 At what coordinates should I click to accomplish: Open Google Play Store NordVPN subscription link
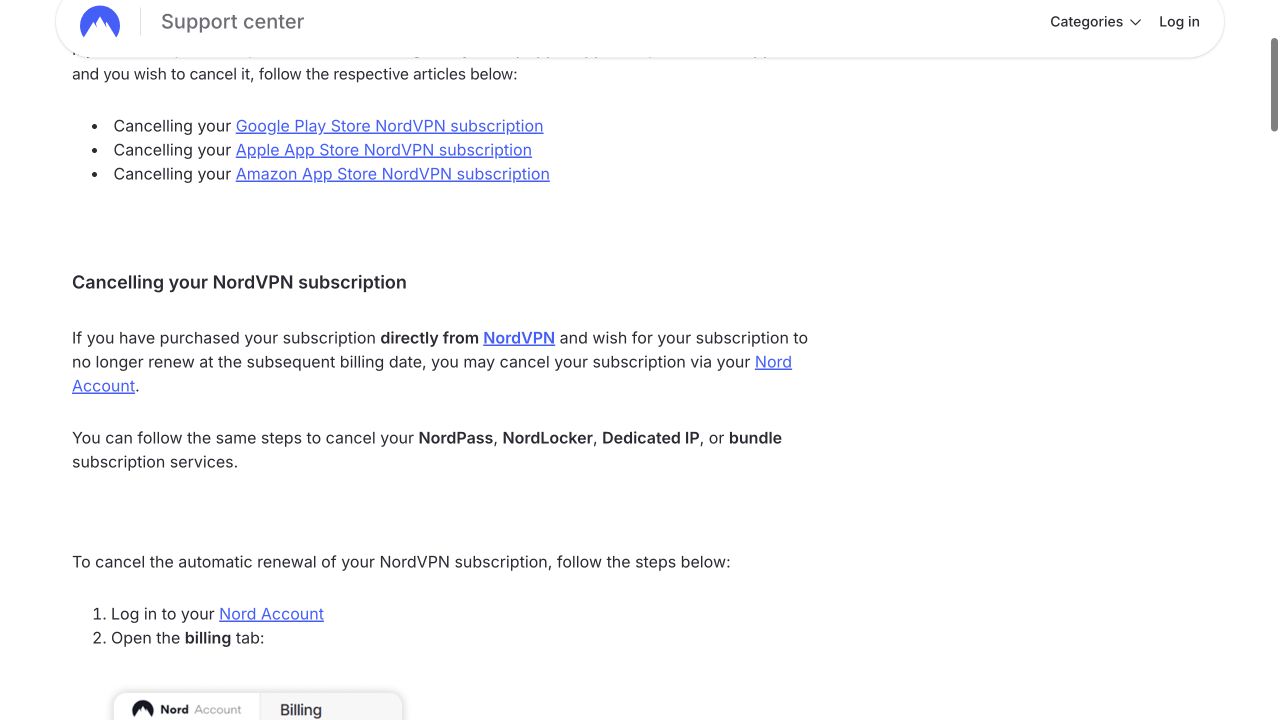(389, 126)
